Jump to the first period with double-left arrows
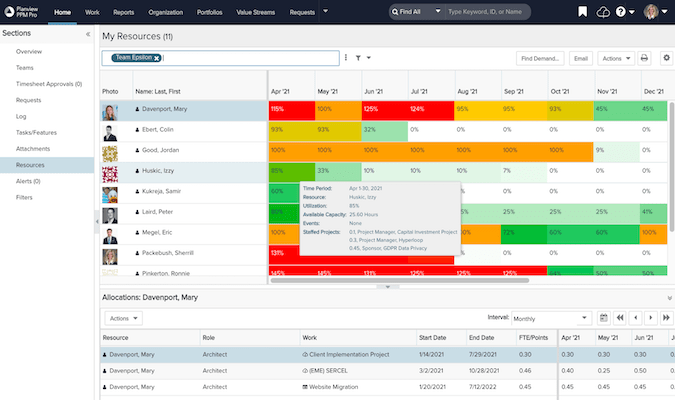The height and width of the screenshot is (400, 675). (620, 318)
